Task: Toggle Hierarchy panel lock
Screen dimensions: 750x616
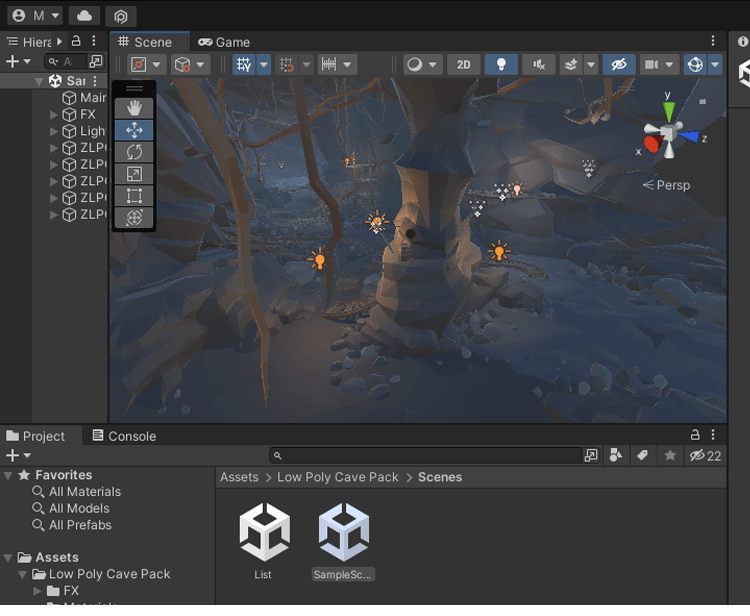Action: click(76, 41)
